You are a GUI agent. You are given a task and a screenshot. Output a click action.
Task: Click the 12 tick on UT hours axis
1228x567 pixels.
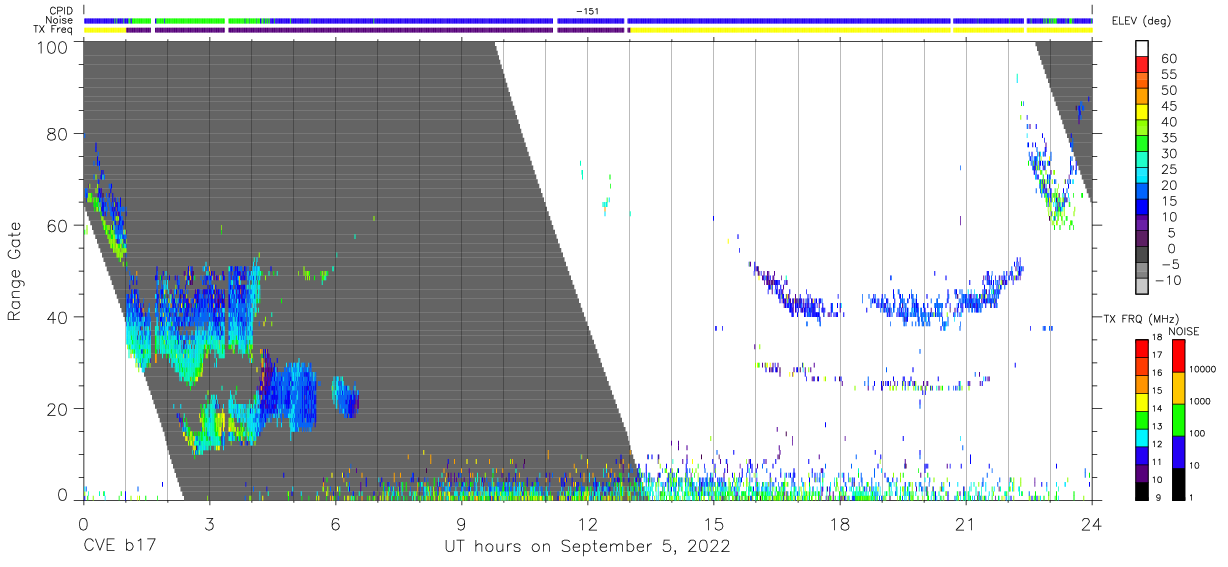point(587,523)
